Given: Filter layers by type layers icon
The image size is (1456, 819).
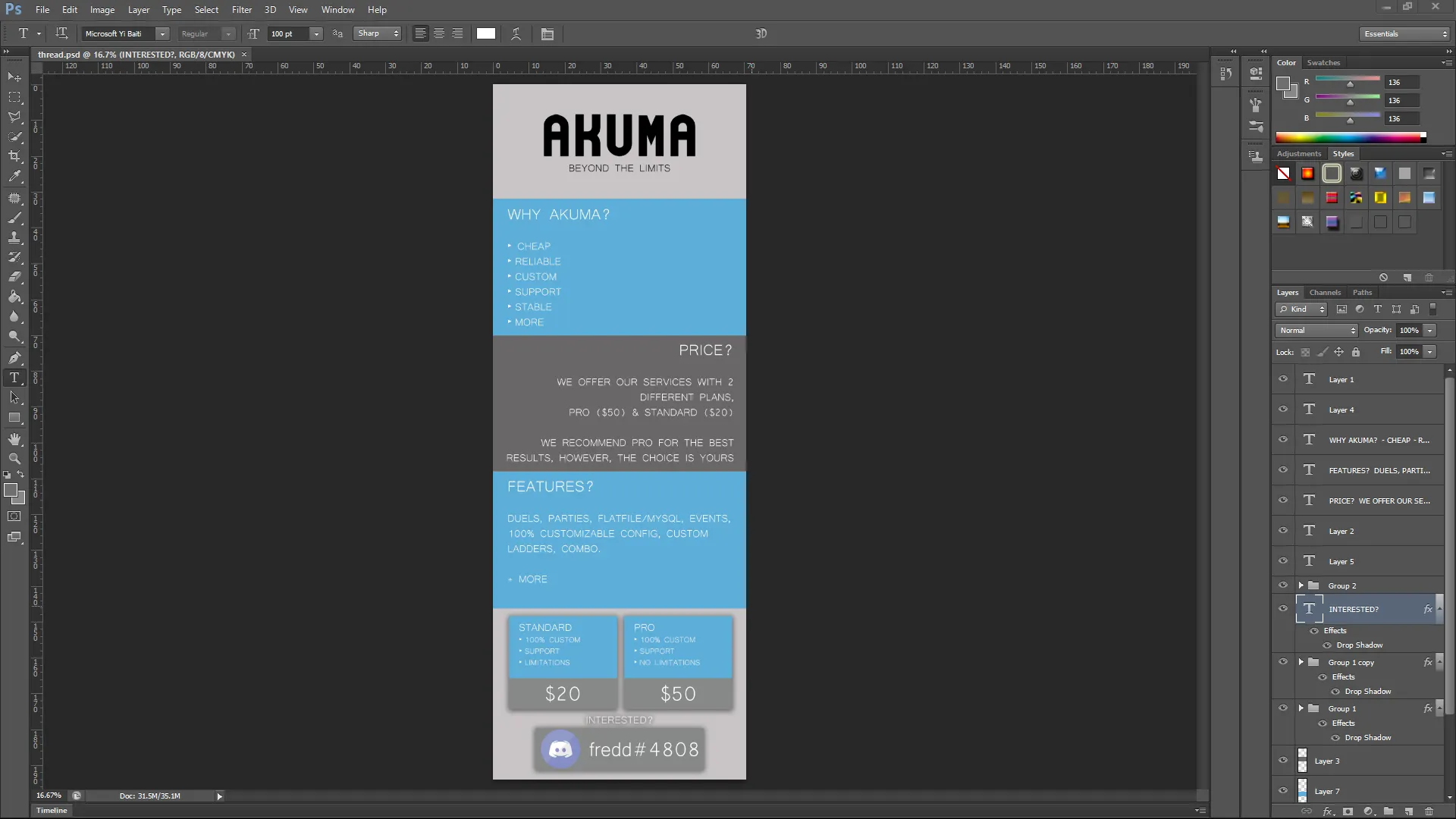Looking at the screenshot, I should click(1378, 309).
